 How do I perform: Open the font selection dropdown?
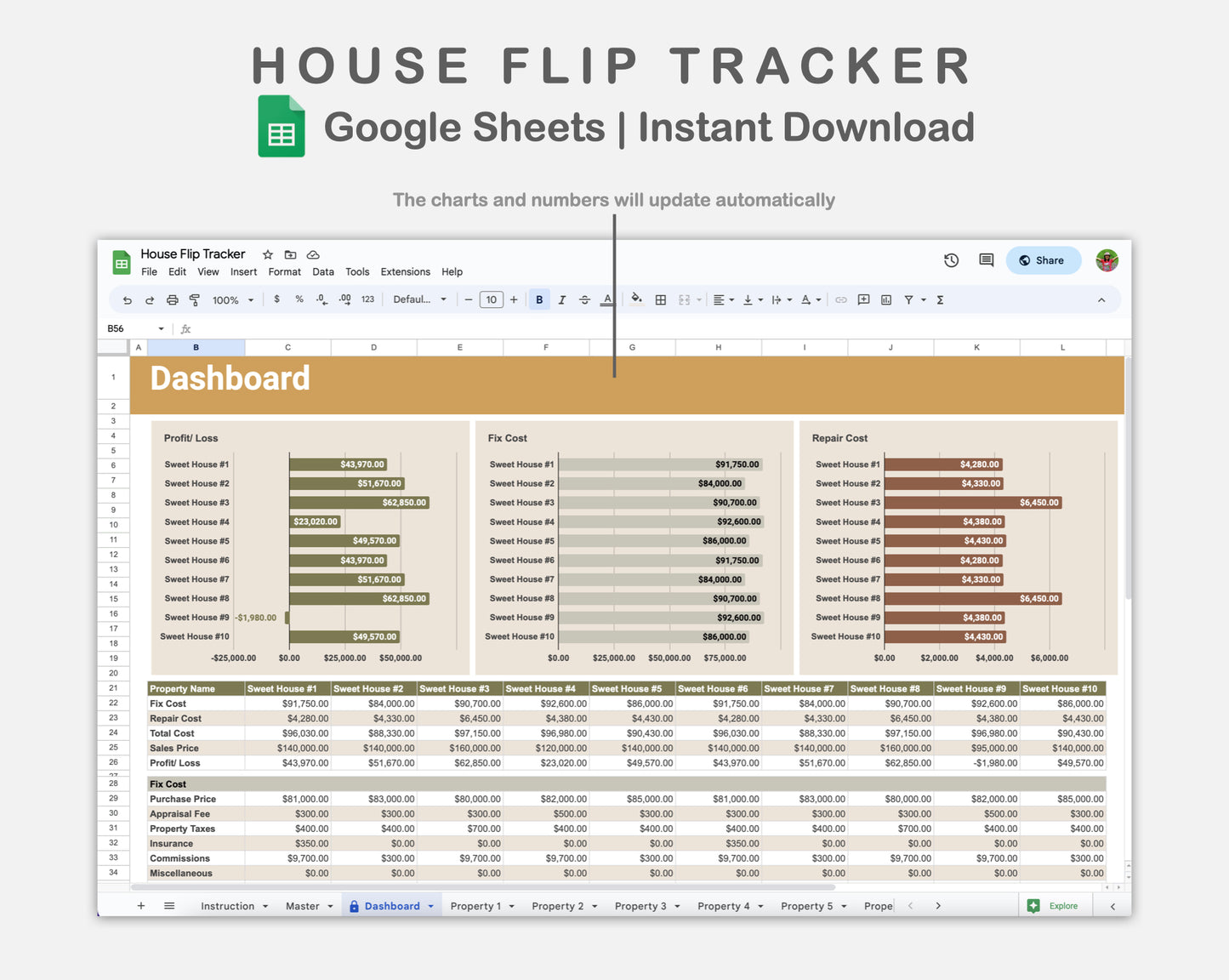tap(418, 299)
